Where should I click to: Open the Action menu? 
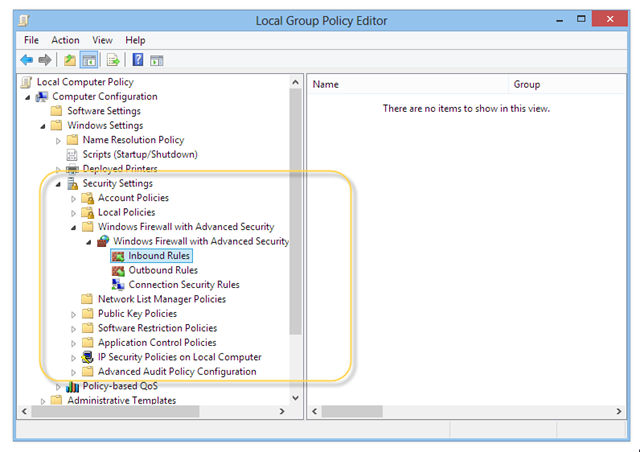click(65, 40)
